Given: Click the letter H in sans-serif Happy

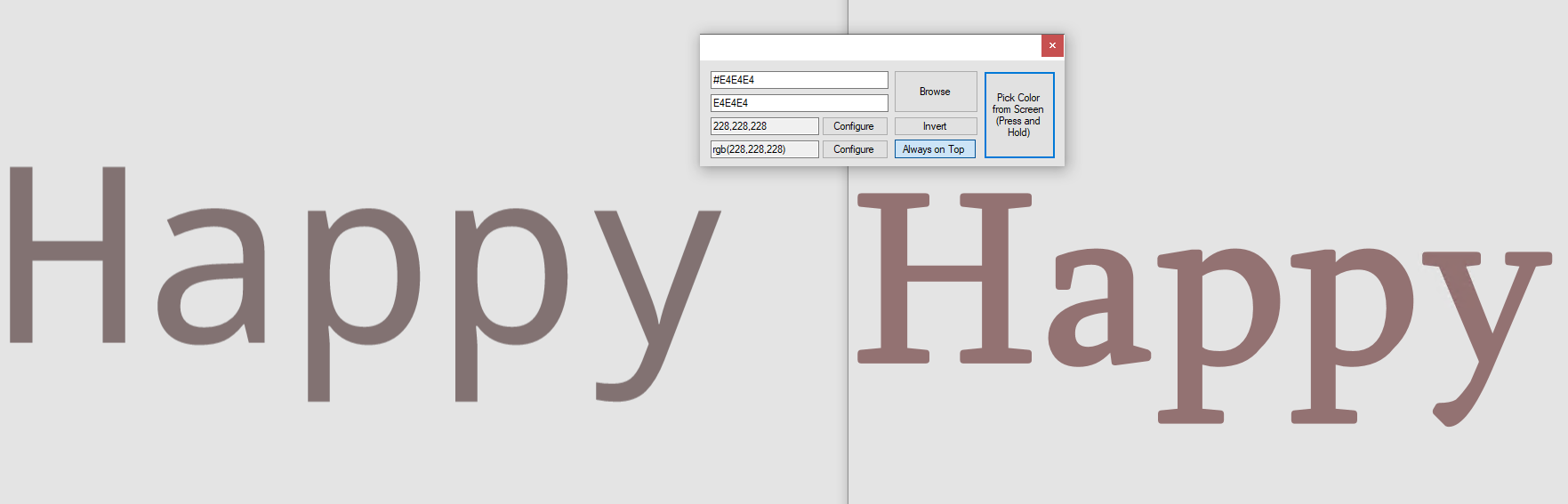Looking at the screenshot, I should [x=68, y=253].
